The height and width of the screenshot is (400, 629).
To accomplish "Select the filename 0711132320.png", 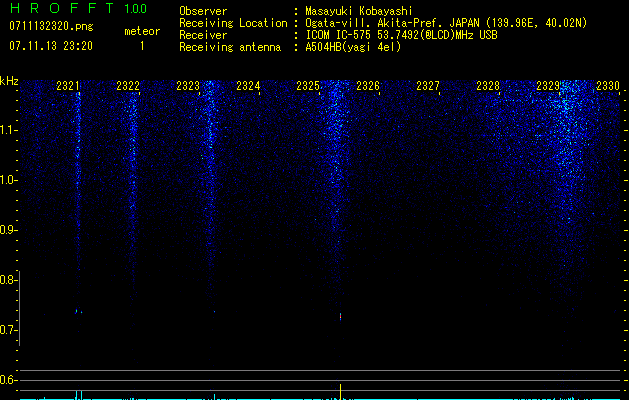I will pos(51,27).
